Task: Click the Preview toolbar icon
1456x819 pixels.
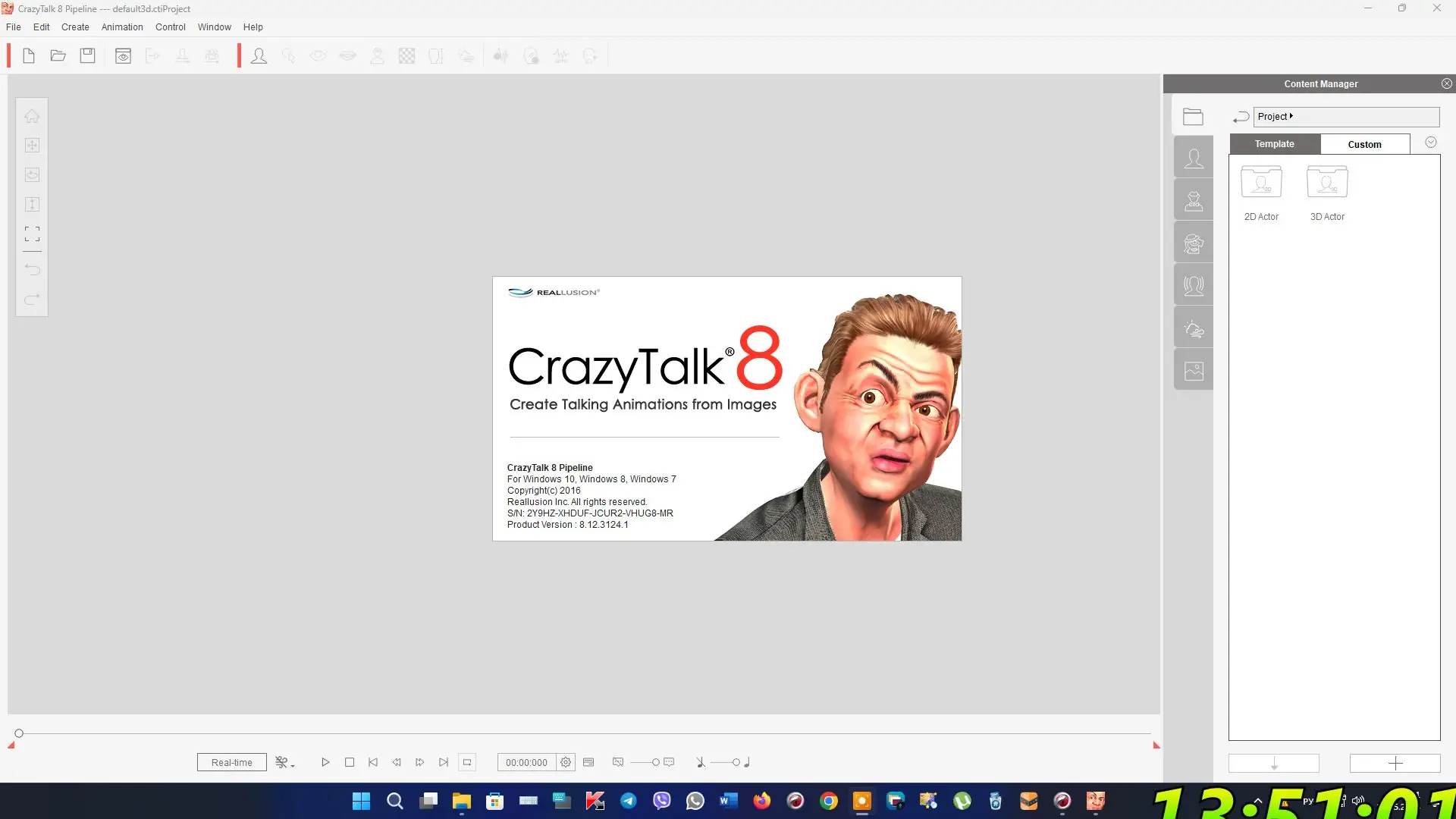Action: pos(123,56)
